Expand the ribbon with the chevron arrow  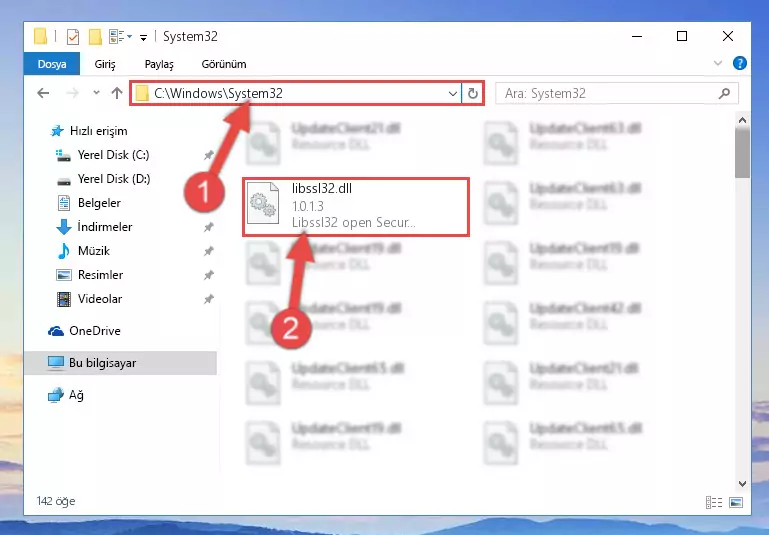tap(718, 63)
